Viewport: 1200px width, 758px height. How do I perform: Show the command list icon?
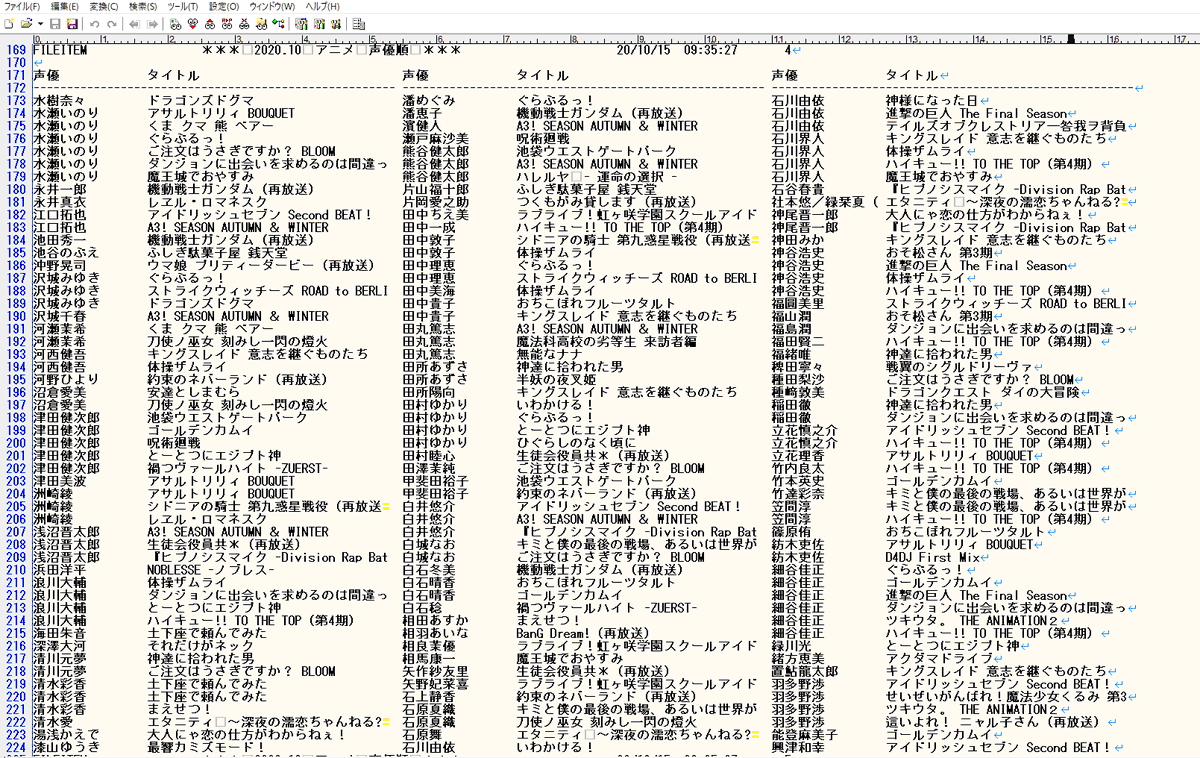coord(359,23)
